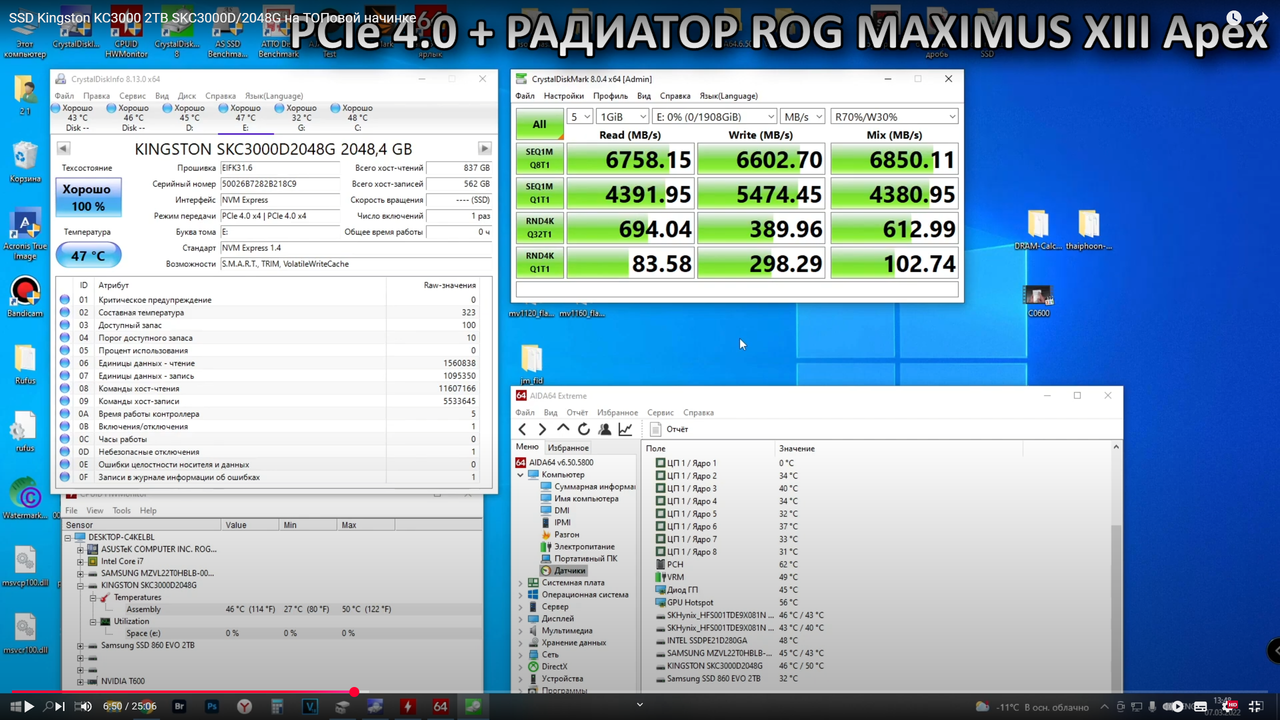Select disk C: 48 °C tab in CrystalDiskInfo
The width and height of the screenshot is (1280, 720).
[357, 117]
